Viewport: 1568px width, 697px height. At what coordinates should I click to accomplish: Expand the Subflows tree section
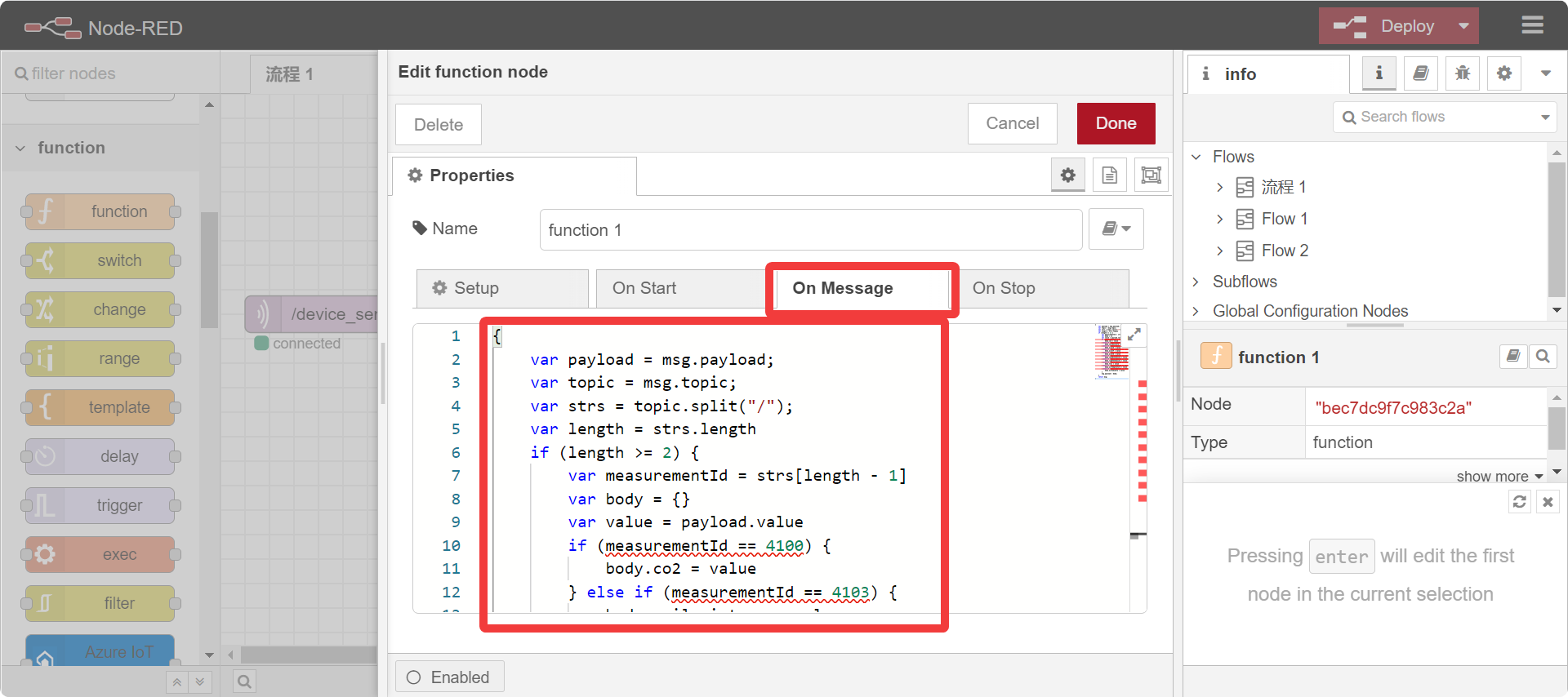1196,282
